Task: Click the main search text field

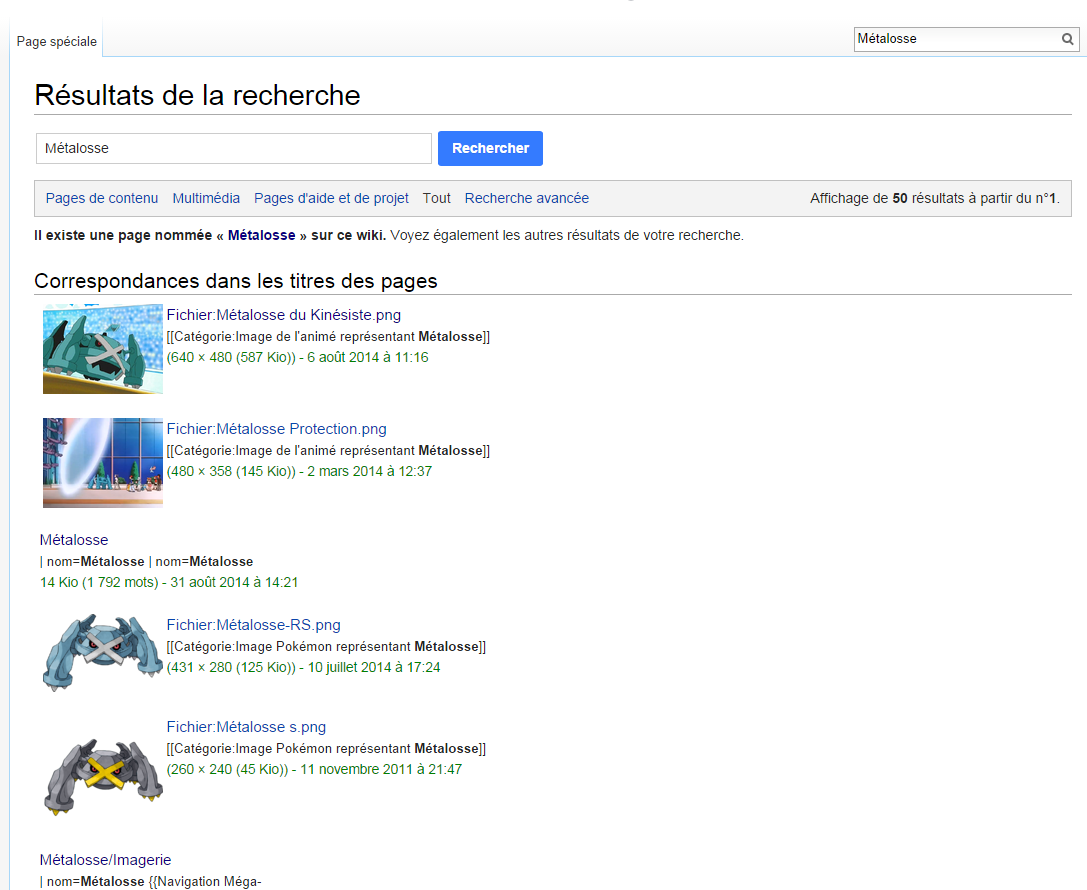Action: tap(233, 148)
